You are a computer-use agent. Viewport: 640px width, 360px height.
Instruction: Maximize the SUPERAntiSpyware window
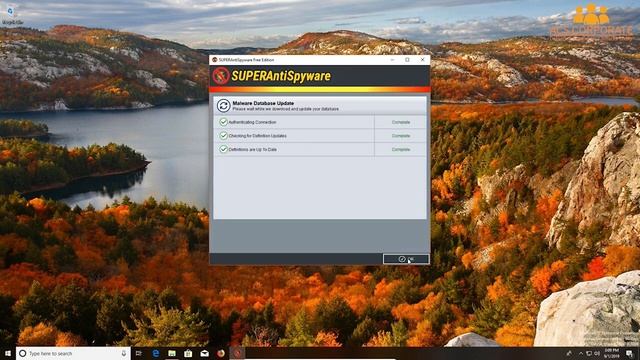pyautogui.click(x=407, y=60)
